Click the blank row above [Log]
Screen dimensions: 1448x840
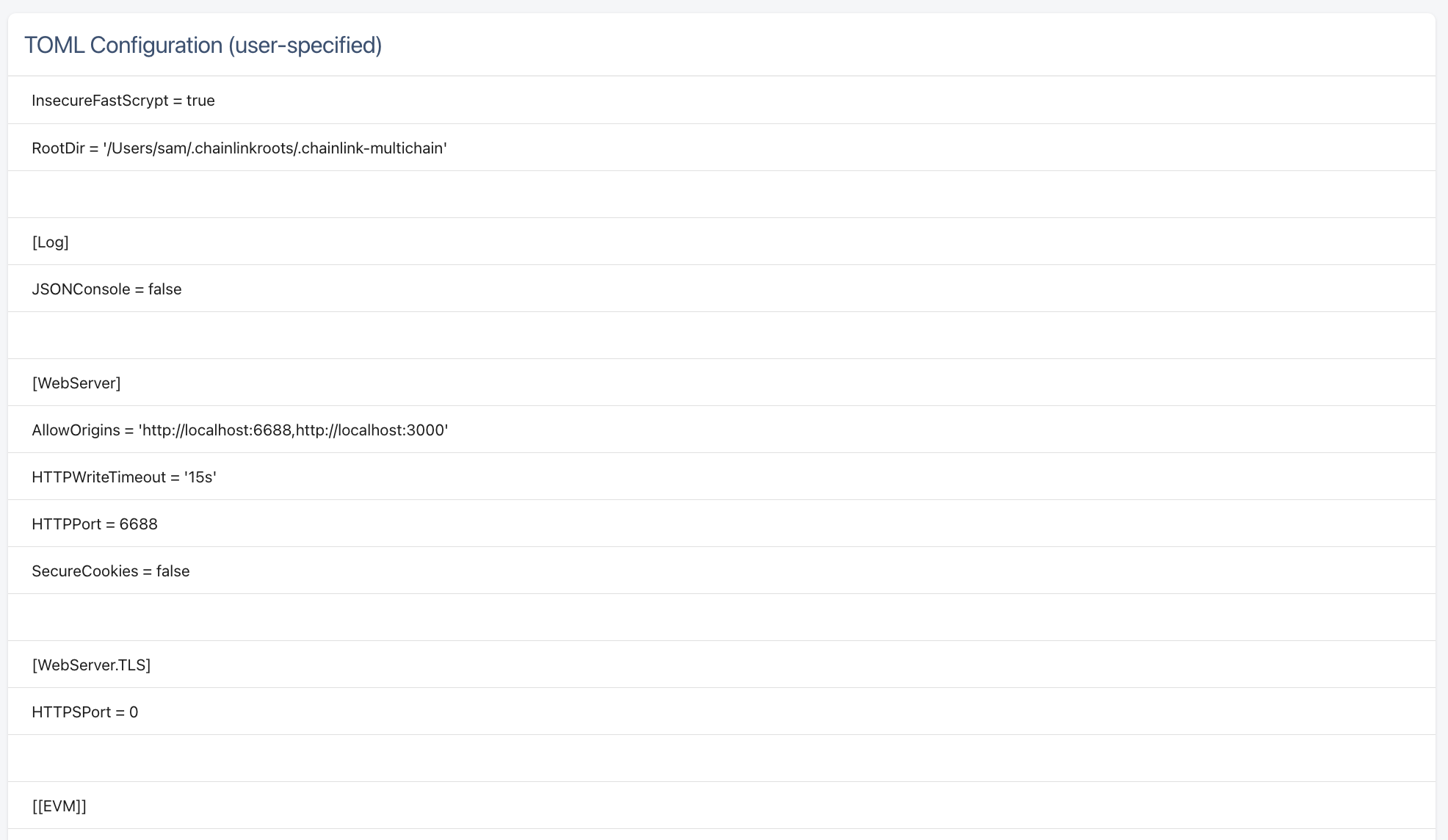(x=721, y=195)
